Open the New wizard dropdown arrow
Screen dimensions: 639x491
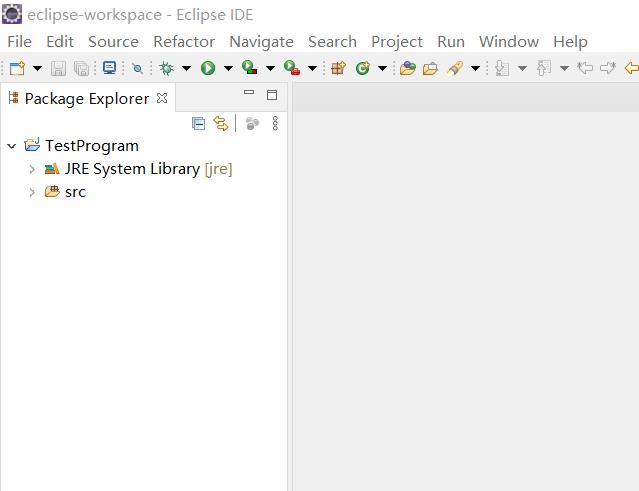37,68
